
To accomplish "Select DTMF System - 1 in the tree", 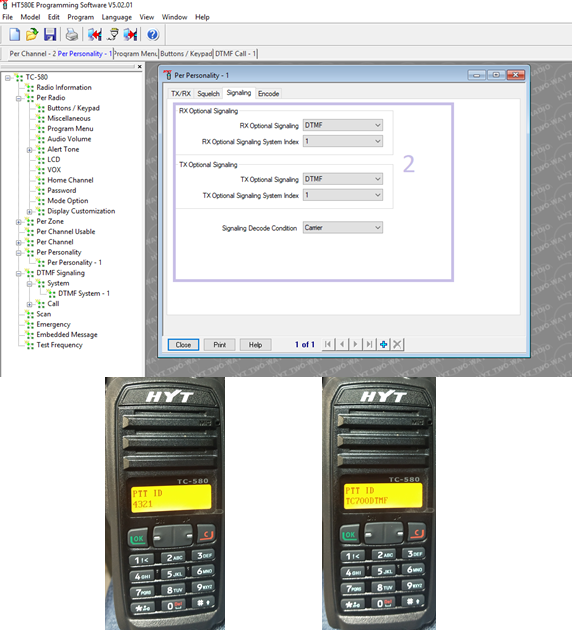I will click(x=84, y=294).
